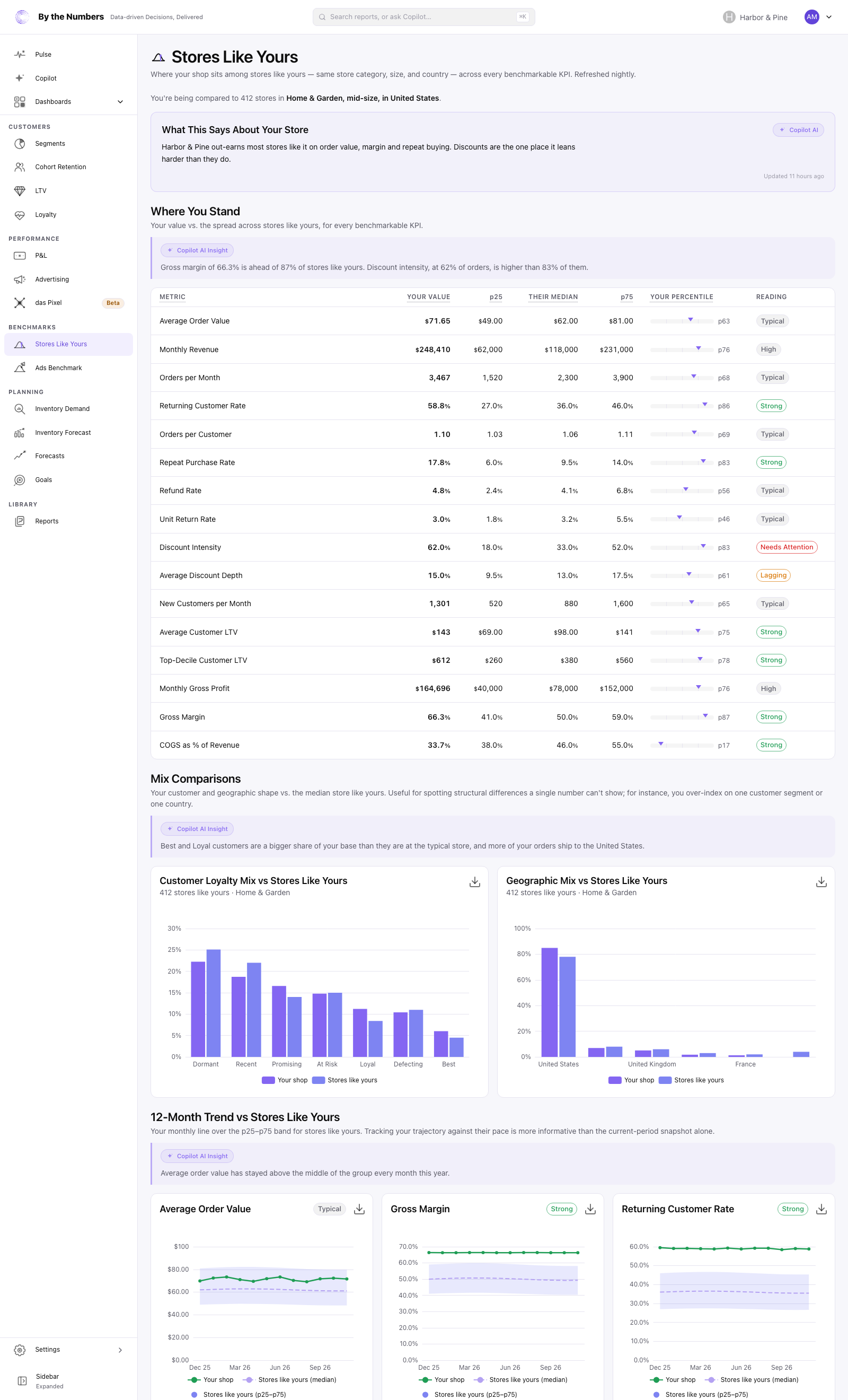The image size is (848, 1400).
Task: Go to Ads Benchmark page
Action: tap(69, 367)
